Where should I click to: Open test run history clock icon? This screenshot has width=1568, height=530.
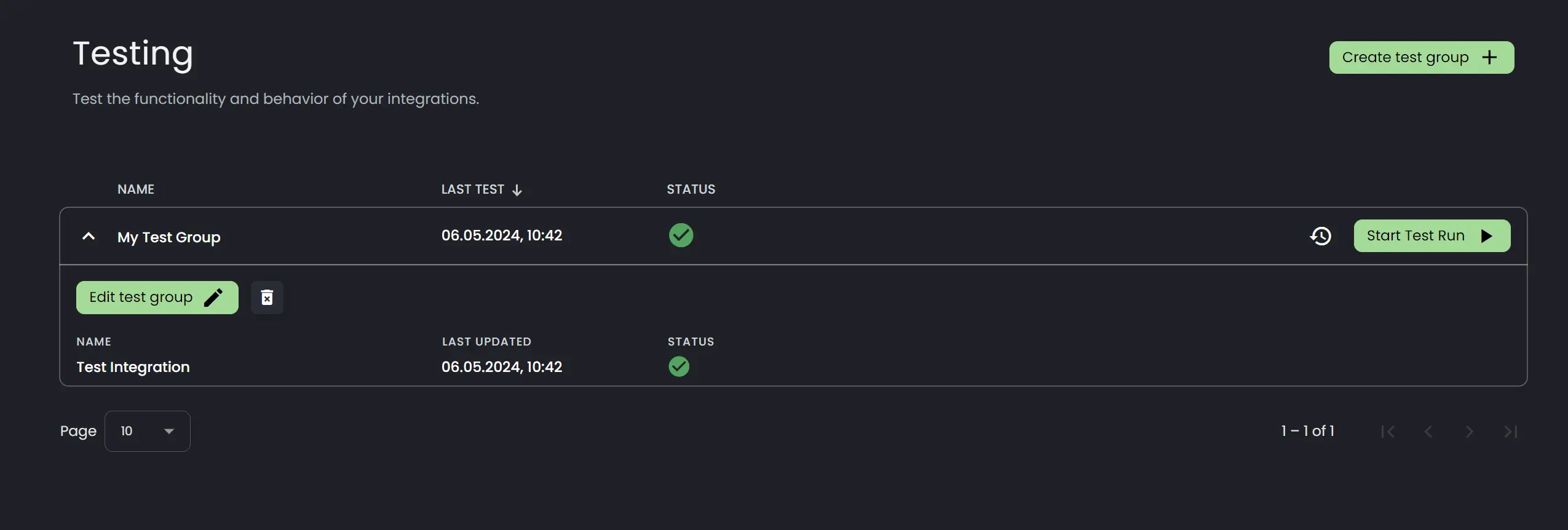(1321, 236)
